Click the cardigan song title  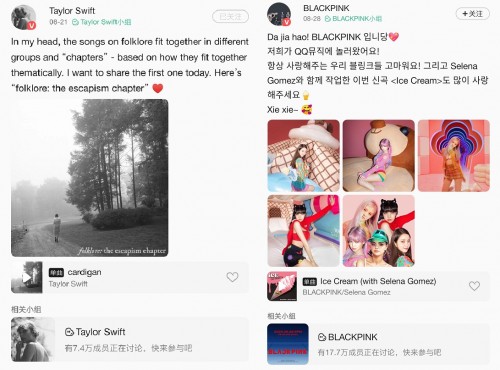(x=84, y=272)
